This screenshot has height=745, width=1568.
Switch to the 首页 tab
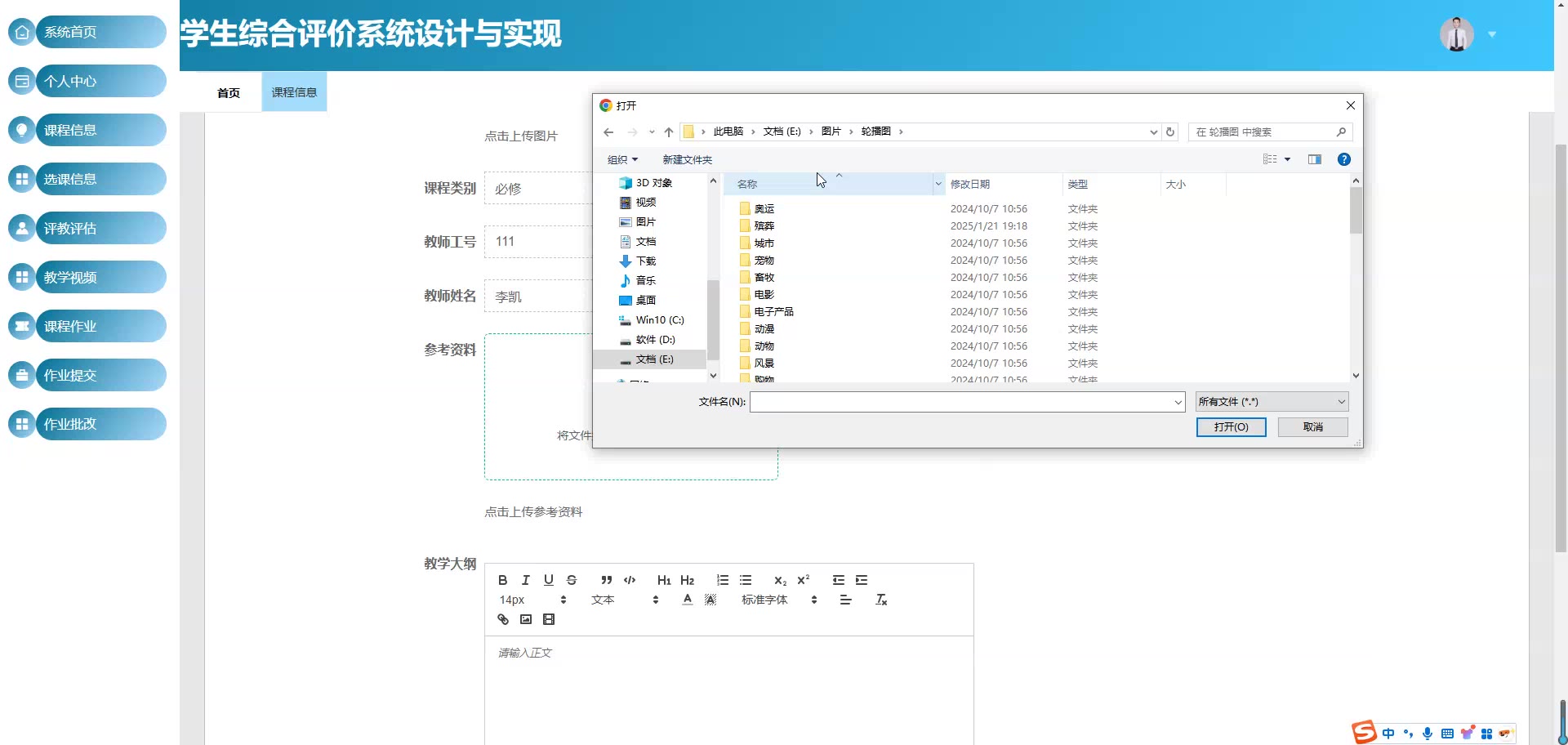pos(229,92)
